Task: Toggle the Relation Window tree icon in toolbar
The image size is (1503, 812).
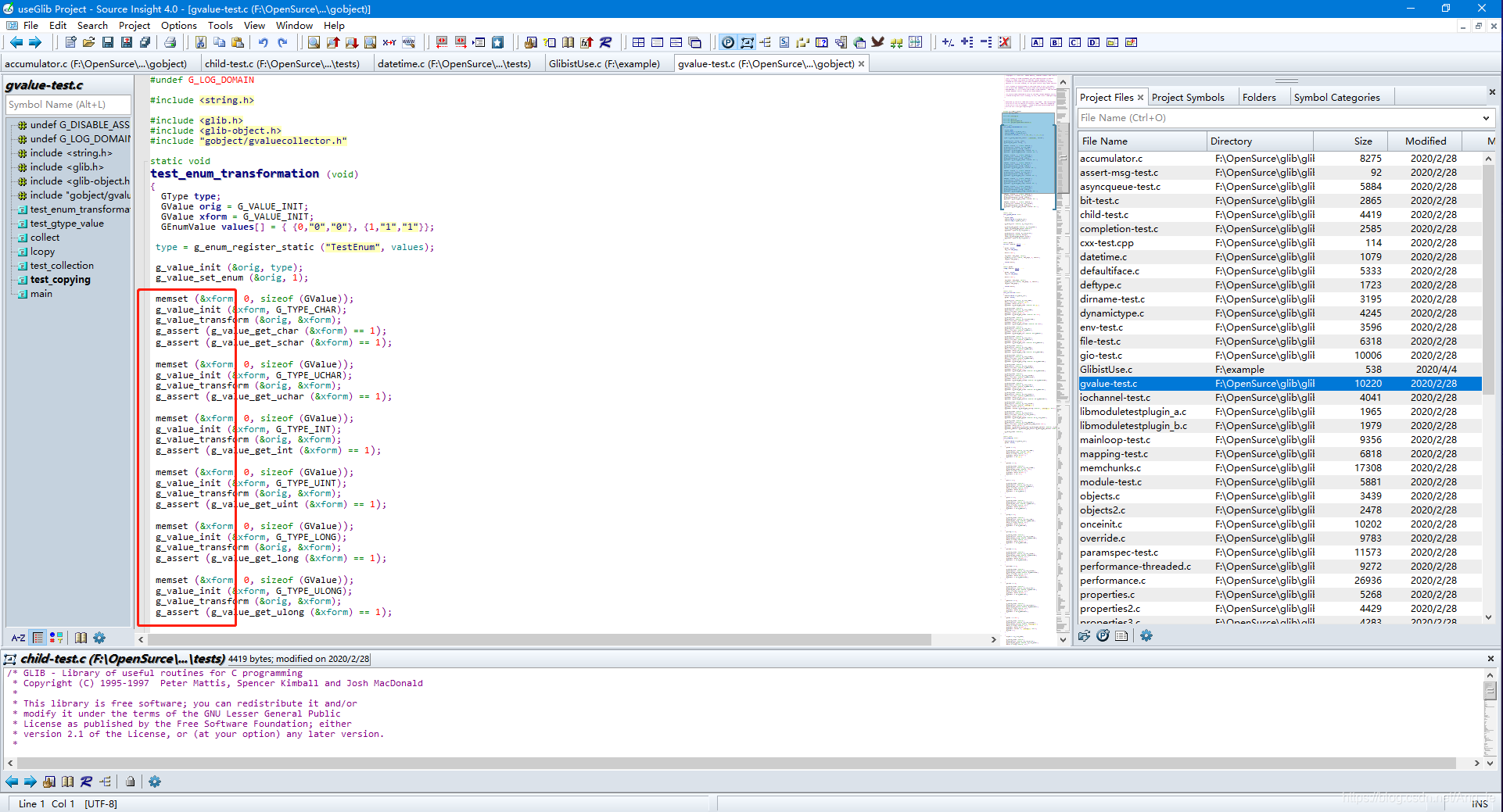Action: 765,42
